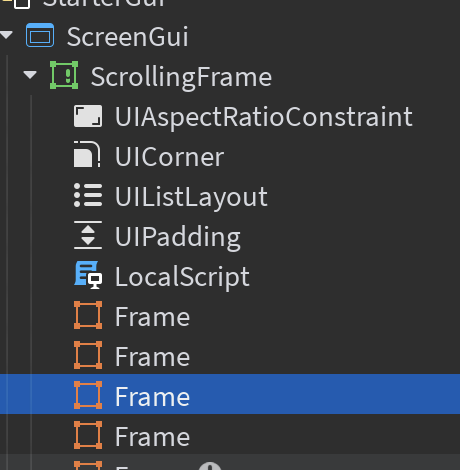Collapse the ScrollingFrame tree node
460x470 pixels.
tap(30, 75)
